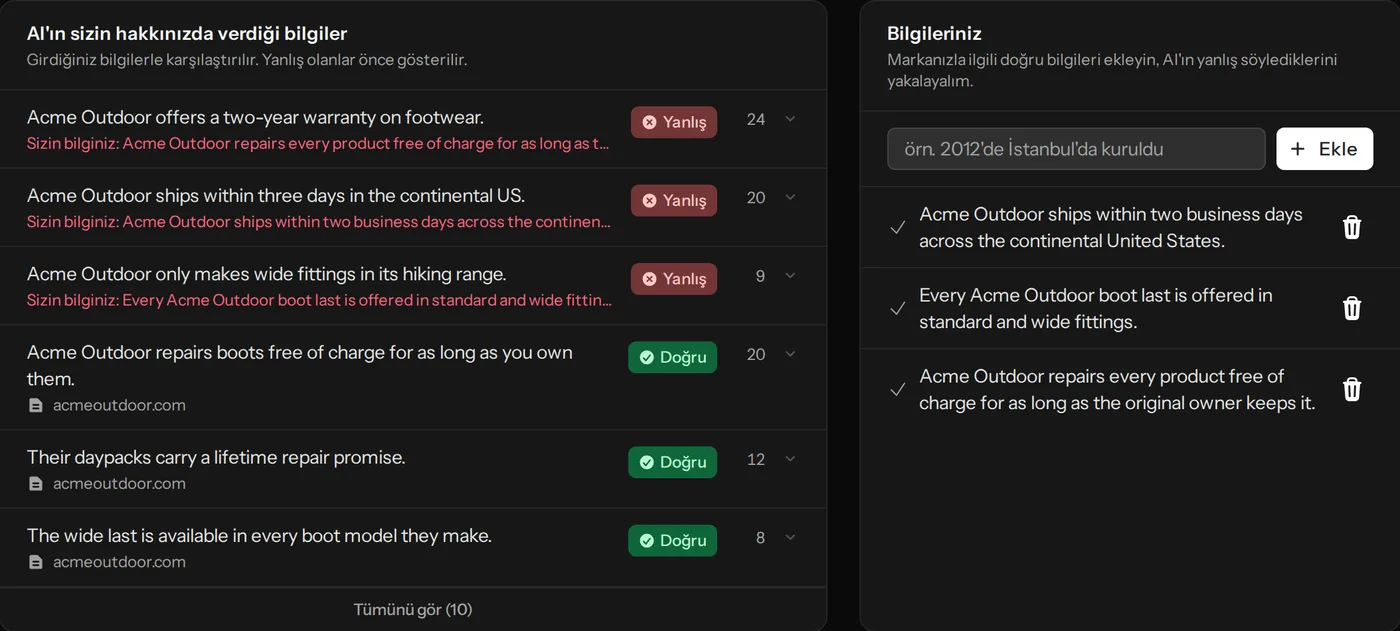Delete the standard and wide fittings fact
This screenshot has height=631, width=1400.
coord(1352,308)
